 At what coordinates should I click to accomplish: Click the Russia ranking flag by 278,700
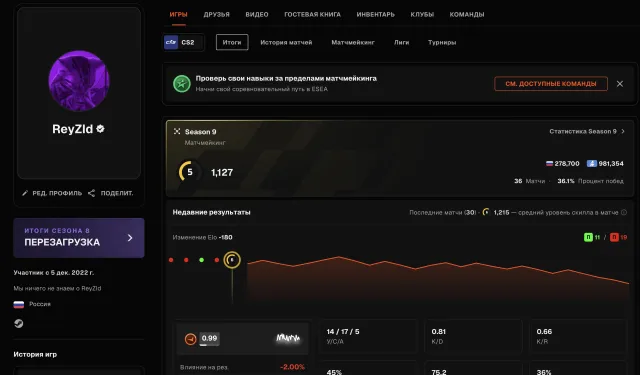click(x=549, y=164)
